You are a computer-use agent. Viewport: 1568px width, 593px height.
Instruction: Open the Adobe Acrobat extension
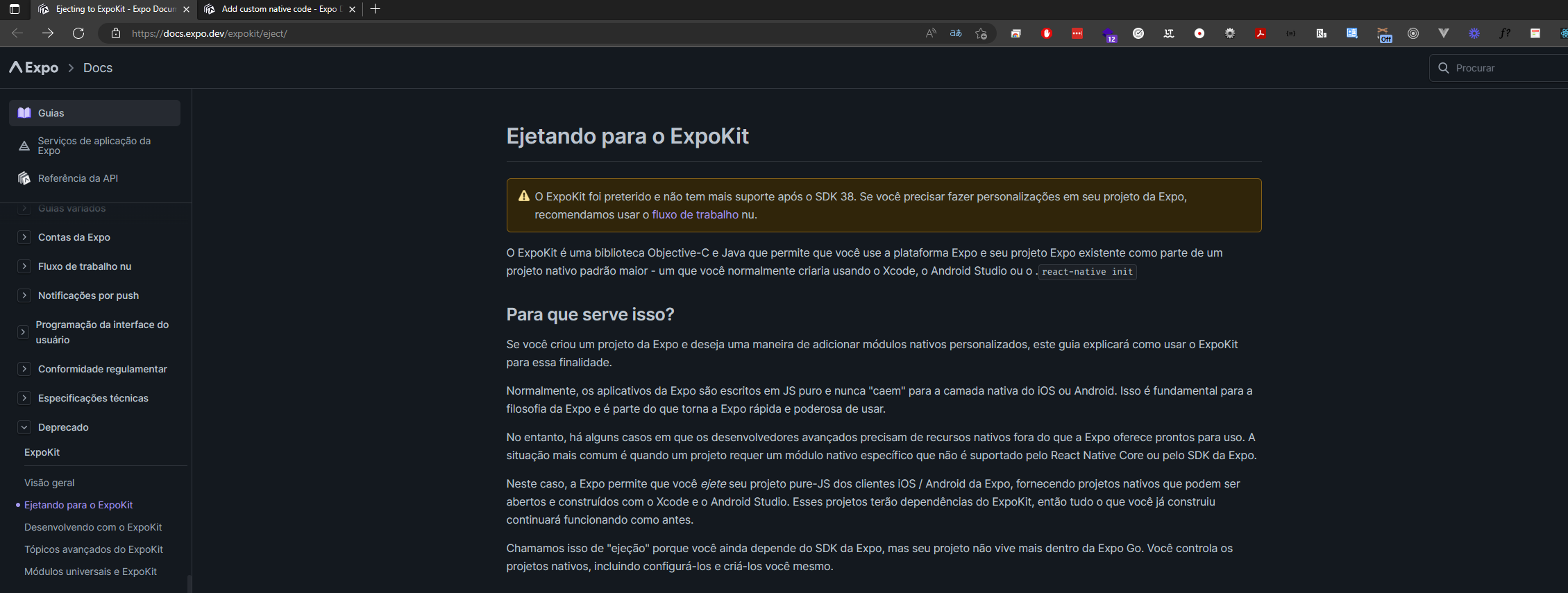1261,33
